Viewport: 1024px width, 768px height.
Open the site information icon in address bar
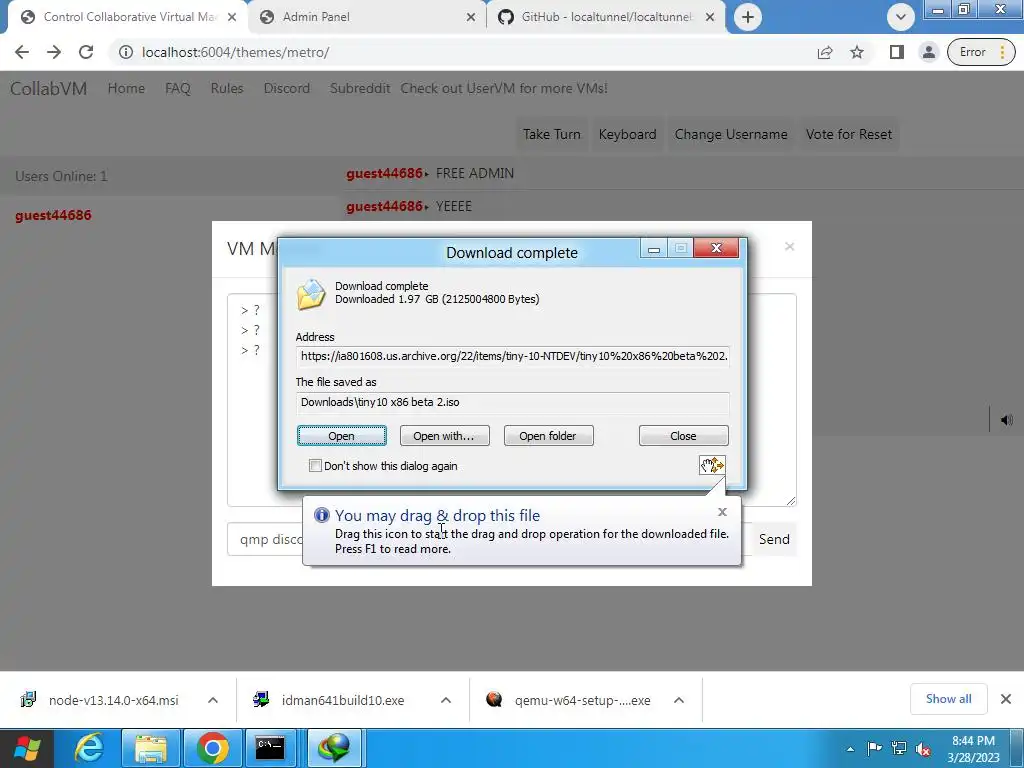tap(125, 52)
